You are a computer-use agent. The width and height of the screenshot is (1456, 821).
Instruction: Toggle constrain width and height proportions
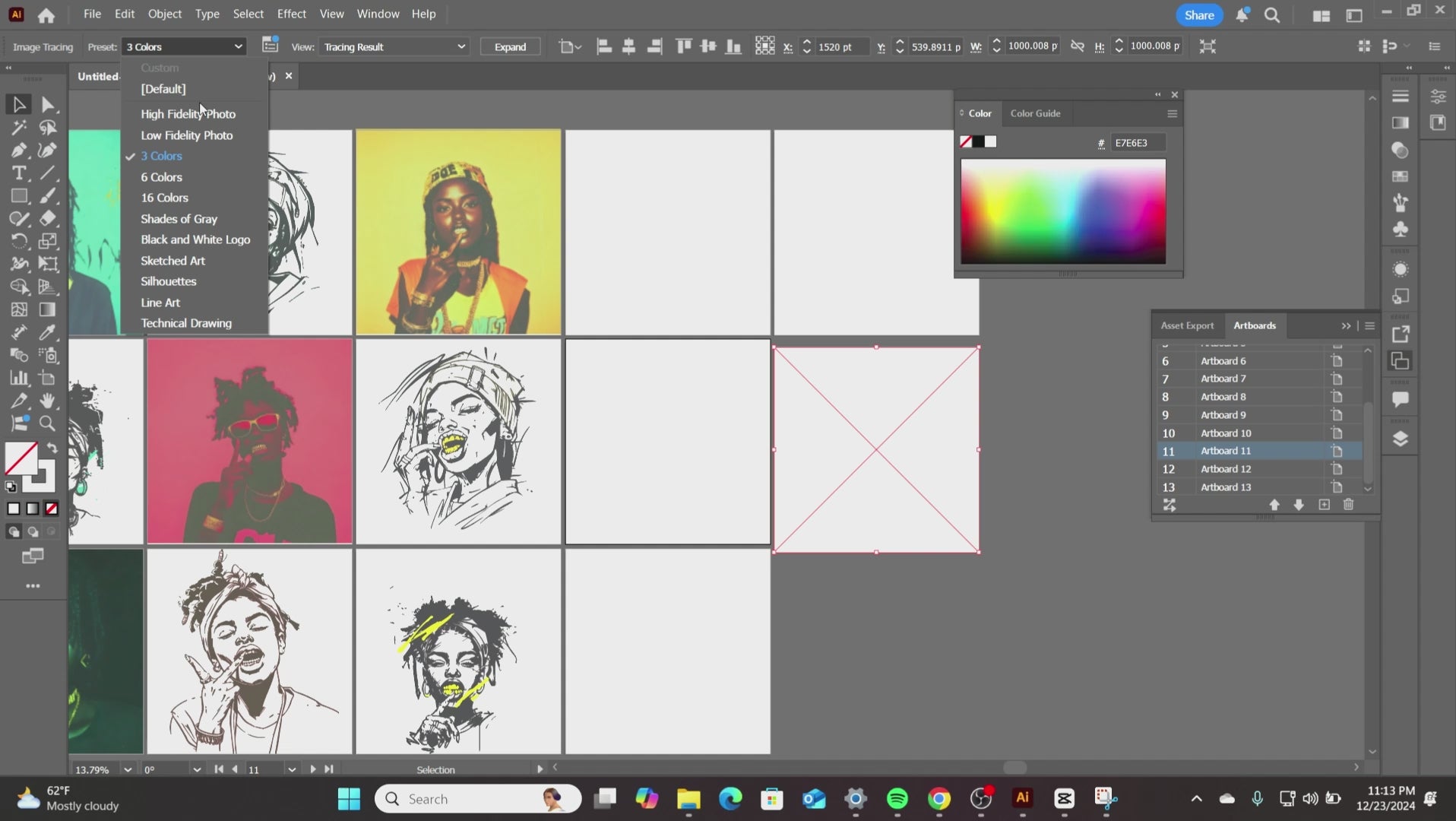coord(1077,46)
